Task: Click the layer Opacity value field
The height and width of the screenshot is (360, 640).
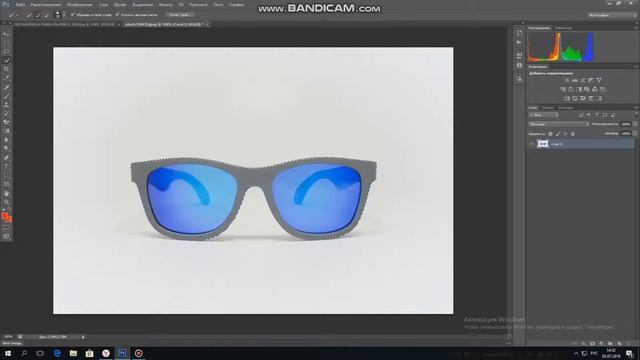Action: [x=626, y=124]
